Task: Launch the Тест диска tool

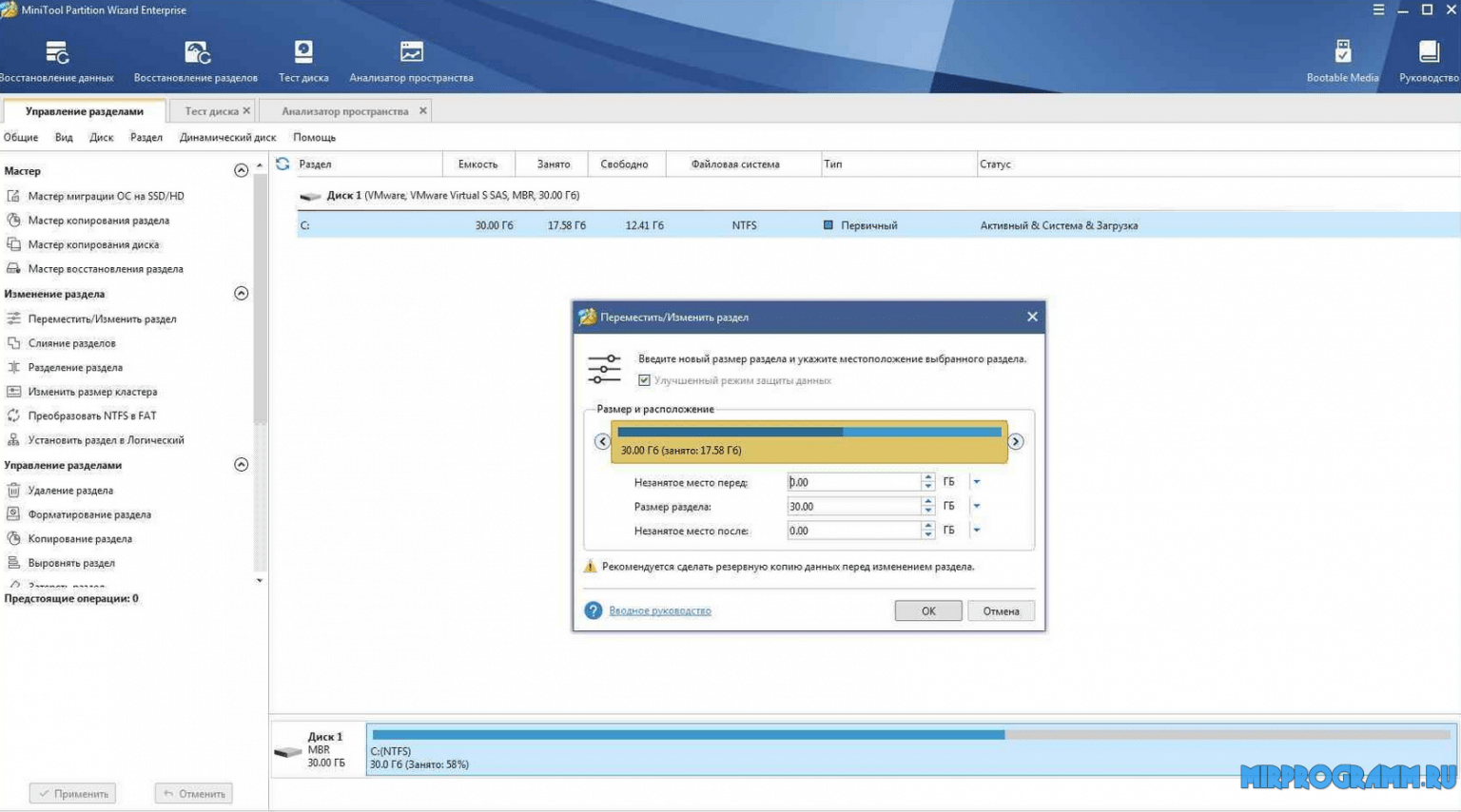Action: (x=303, y=62)
